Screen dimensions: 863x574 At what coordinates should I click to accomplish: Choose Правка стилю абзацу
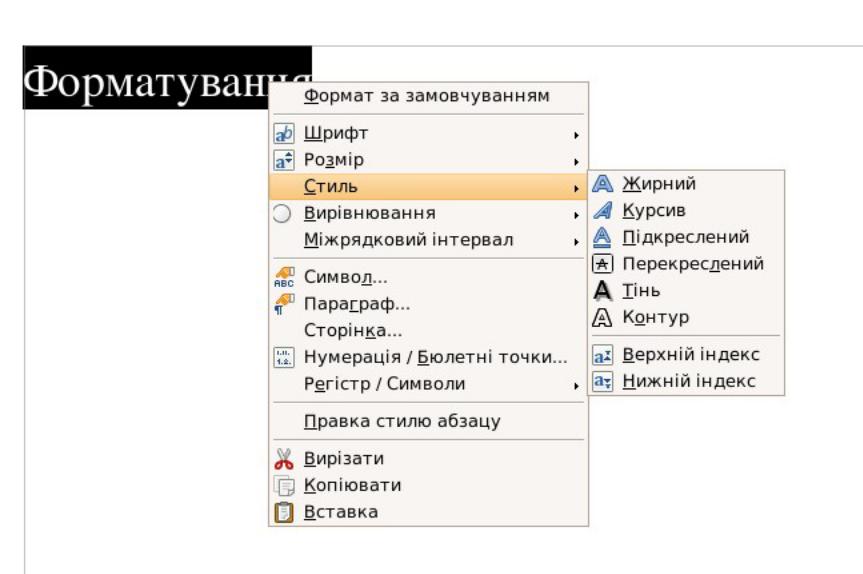(x=428, y=422)
